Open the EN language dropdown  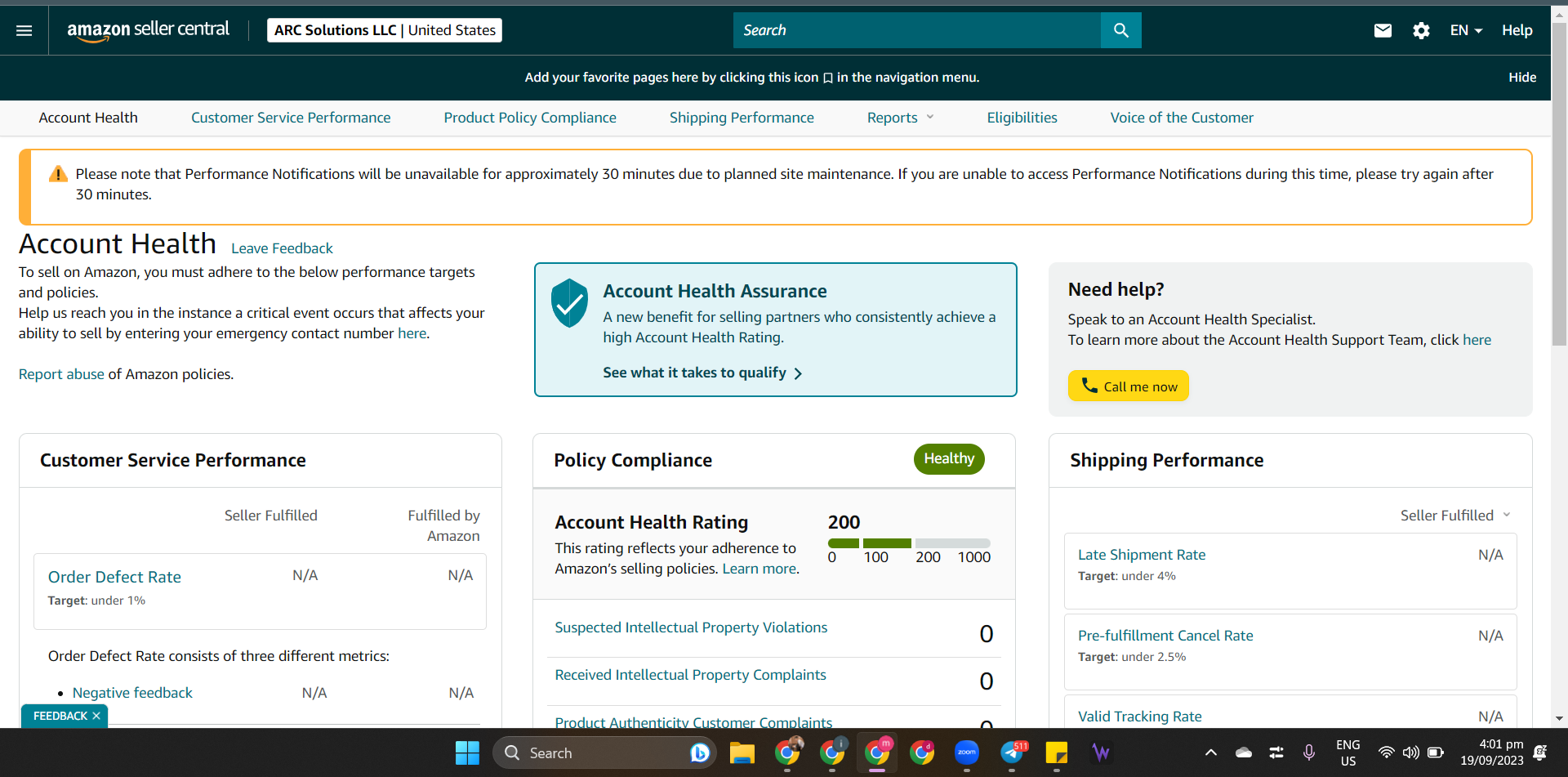coord(1466,30)
